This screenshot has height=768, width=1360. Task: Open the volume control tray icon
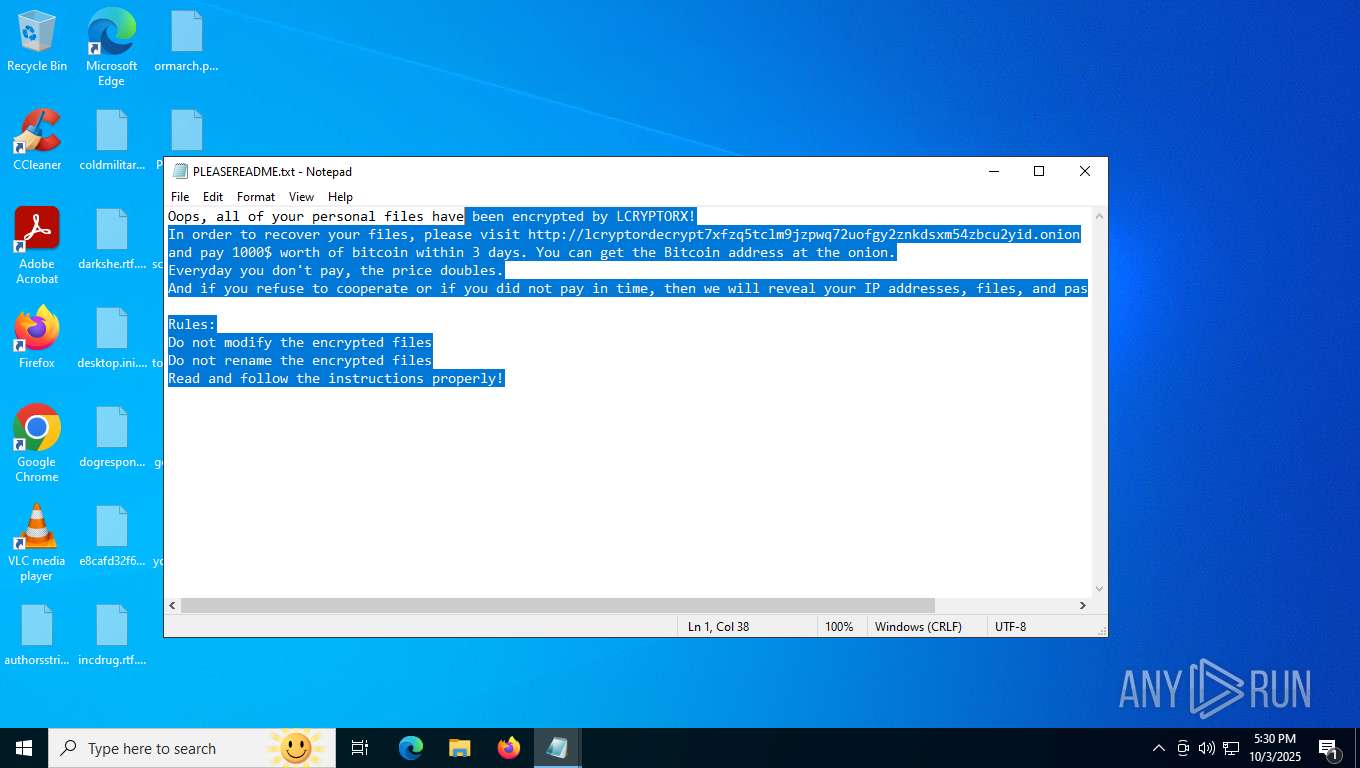pos(1207,748)
